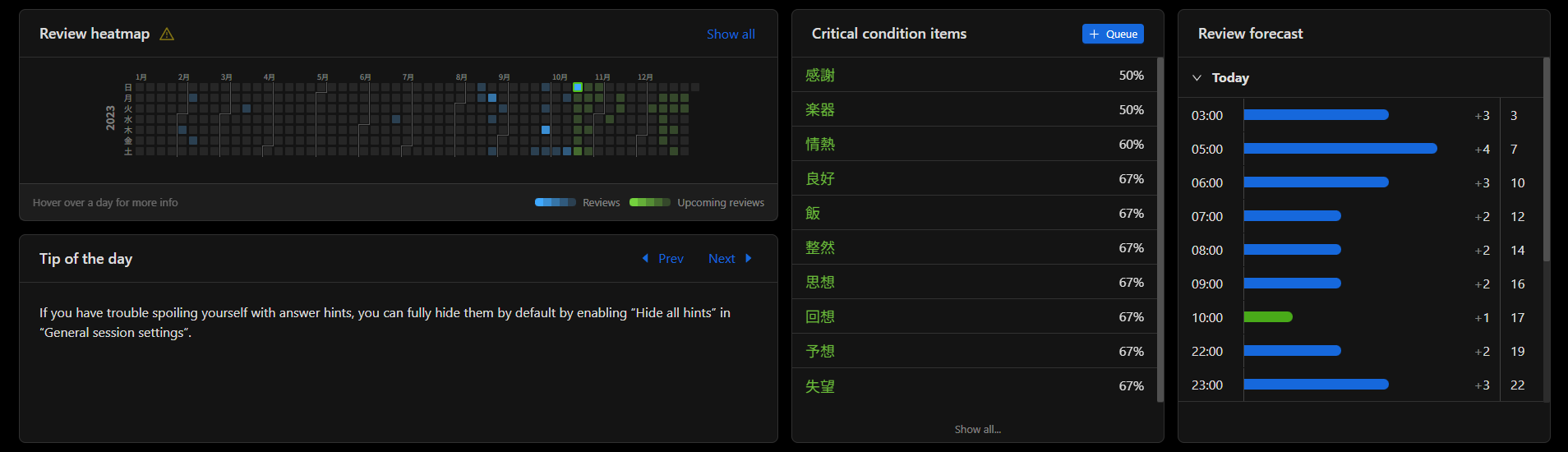Open the 良好 critical item
The height and width of the screenshot is (452, 1568).
pos(820,179)
